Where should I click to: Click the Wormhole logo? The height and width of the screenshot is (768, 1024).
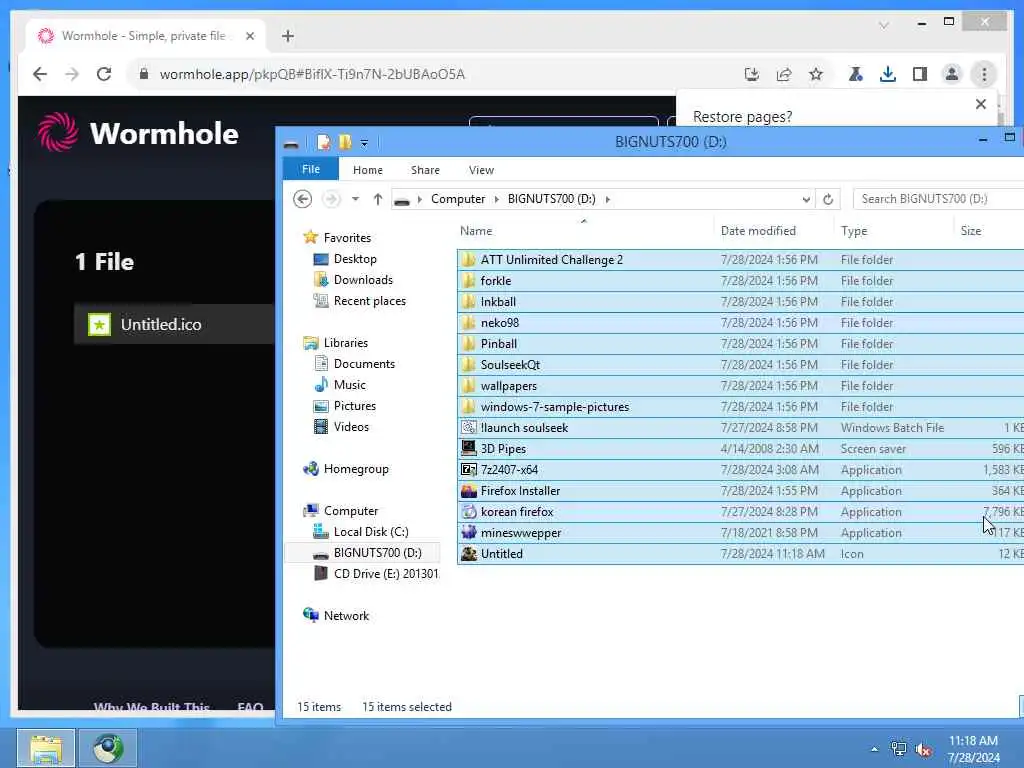[x=138, y=133]
